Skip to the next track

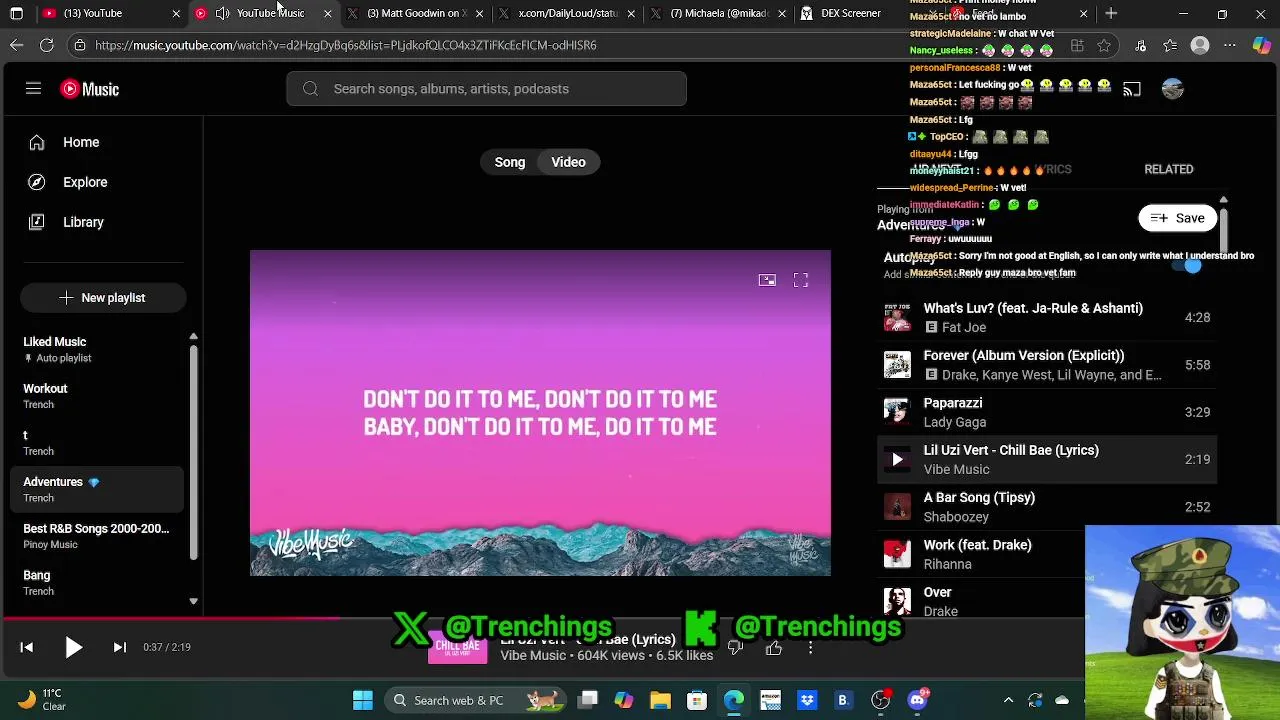tap(120, 647)
